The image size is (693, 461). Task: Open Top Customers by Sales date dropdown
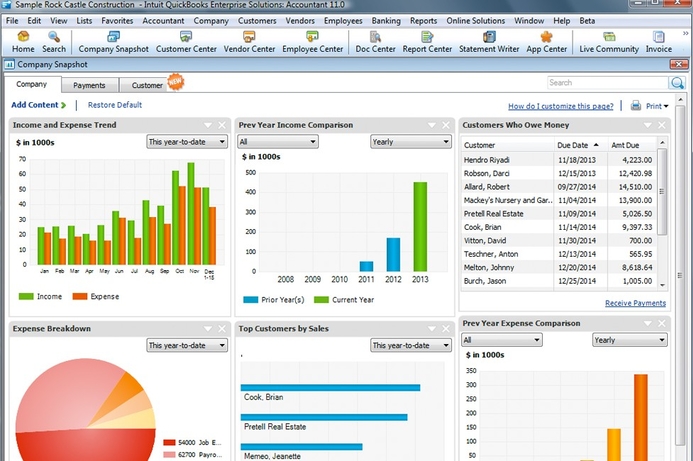(411, 345)
